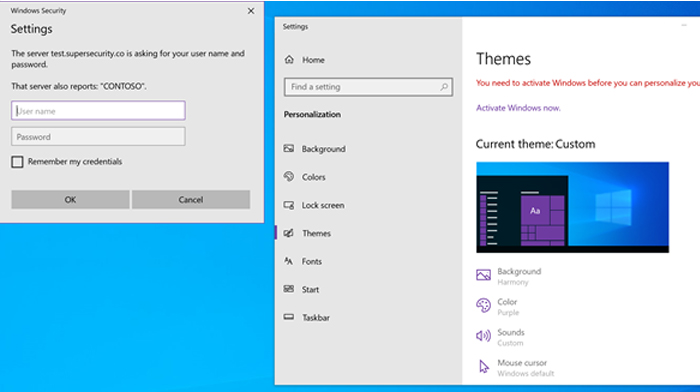Follow the Activate Windows now link

[x=518, y=108]
